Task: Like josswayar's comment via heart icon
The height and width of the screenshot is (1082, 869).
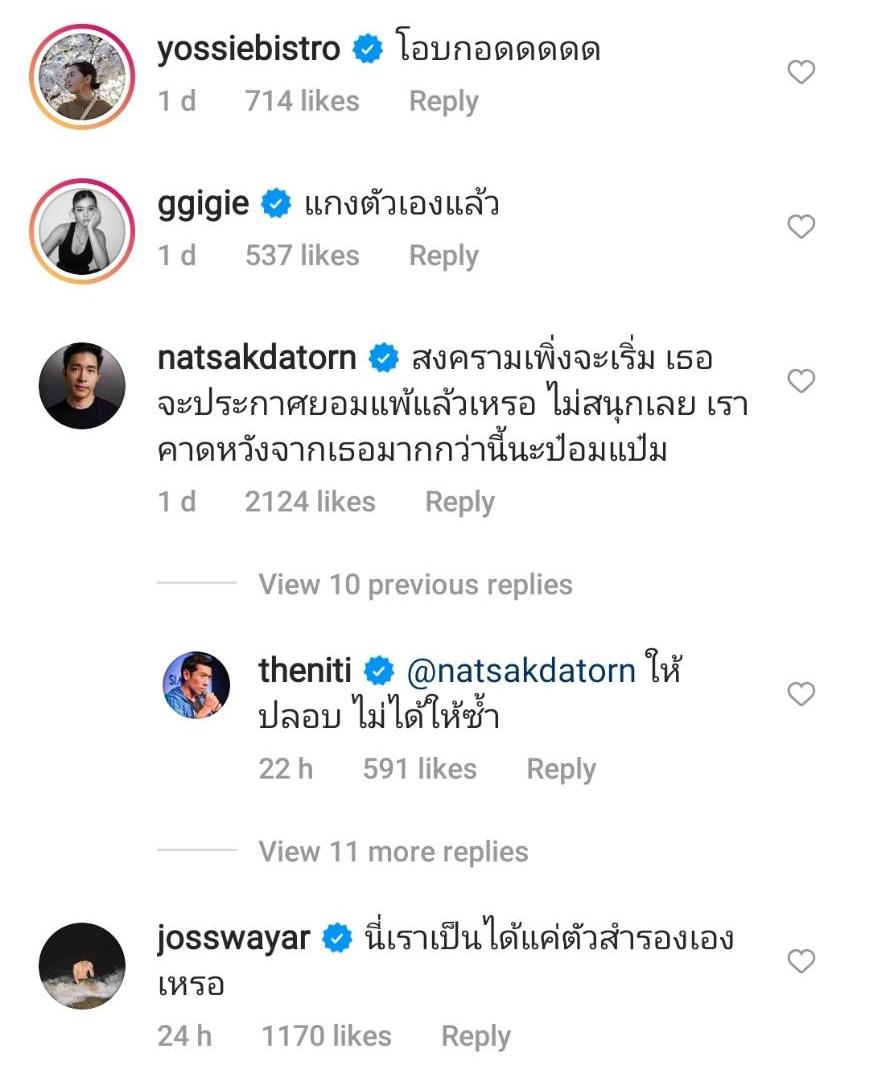Action: (801, 962)
